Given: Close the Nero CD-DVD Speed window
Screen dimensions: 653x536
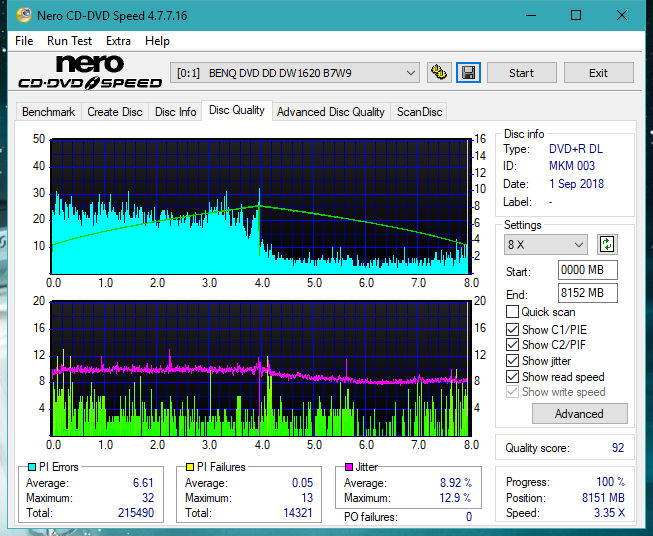Looking at the screenshot, I should tap(622, 15).
